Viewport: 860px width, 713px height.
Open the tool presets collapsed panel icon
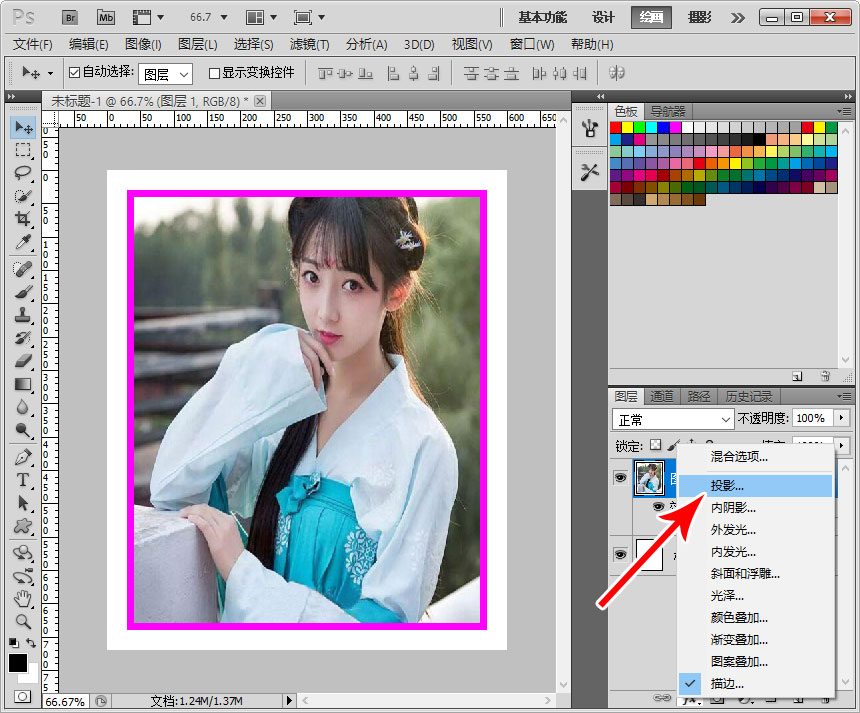590,173
